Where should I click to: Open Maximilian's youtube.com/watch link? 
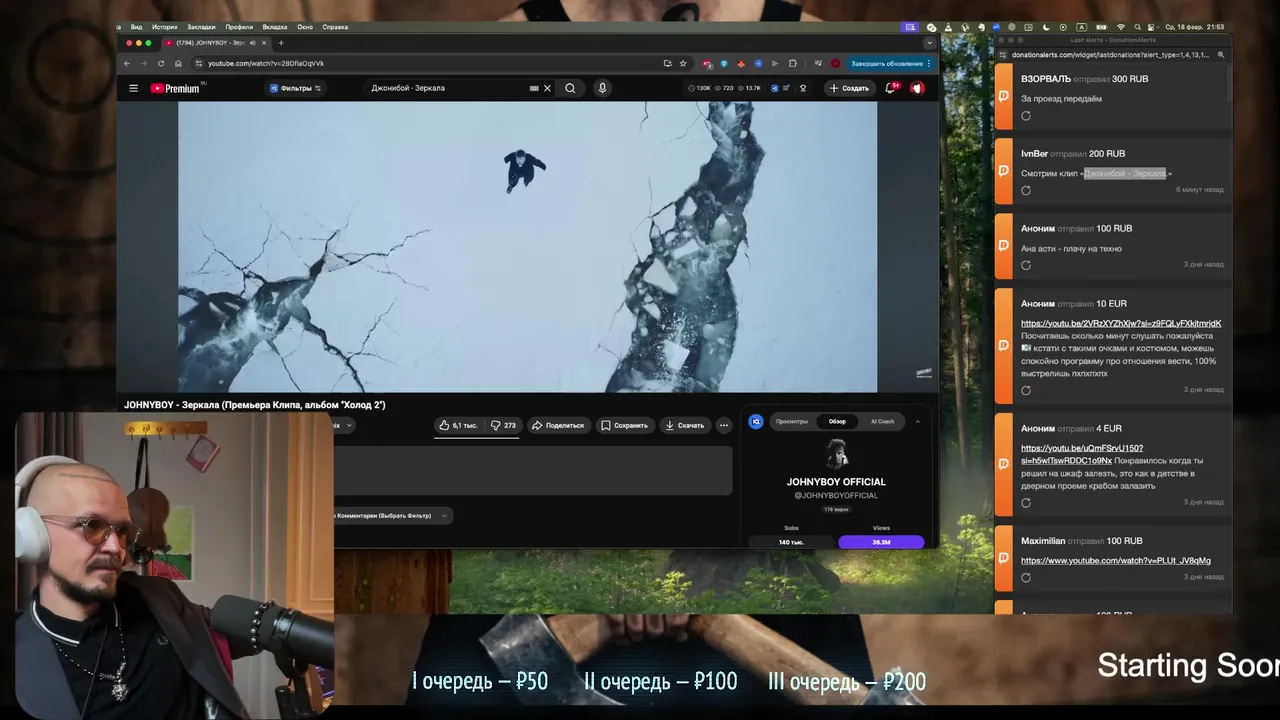click(1116, 560)
